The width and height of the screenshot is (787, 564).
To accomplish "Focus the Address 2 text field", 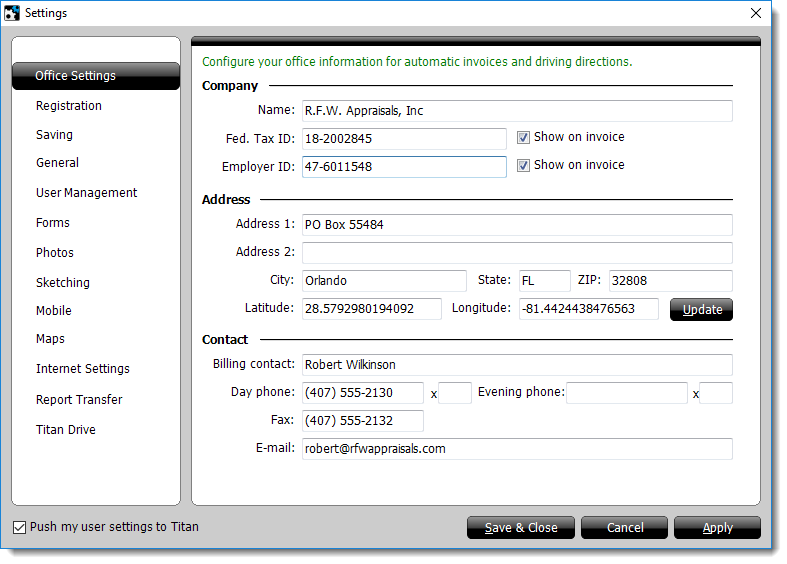I will pos(516,253).
